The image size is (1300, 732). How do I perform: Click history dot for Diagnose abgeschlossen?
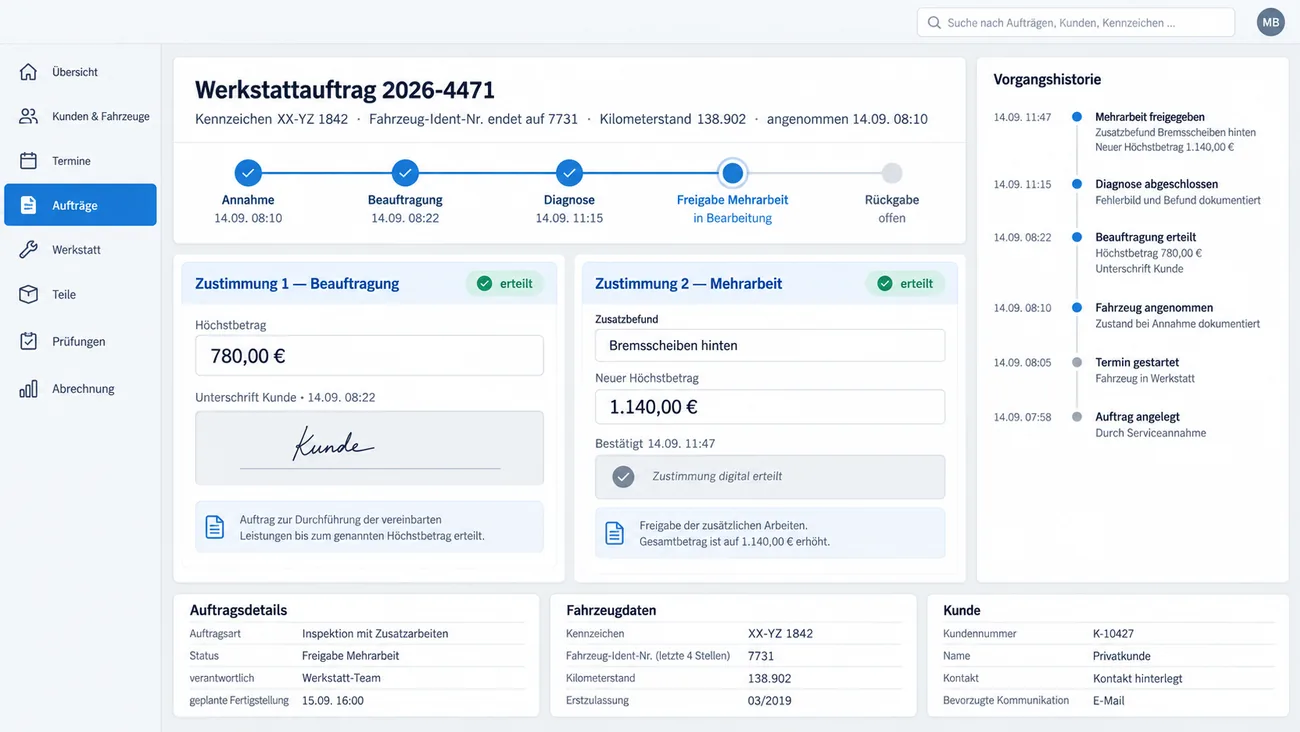point(1077,184)
